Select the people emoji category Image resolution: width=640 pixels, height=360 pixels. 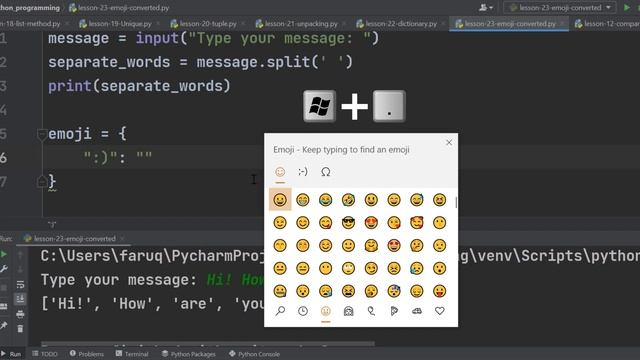(348, 311)
